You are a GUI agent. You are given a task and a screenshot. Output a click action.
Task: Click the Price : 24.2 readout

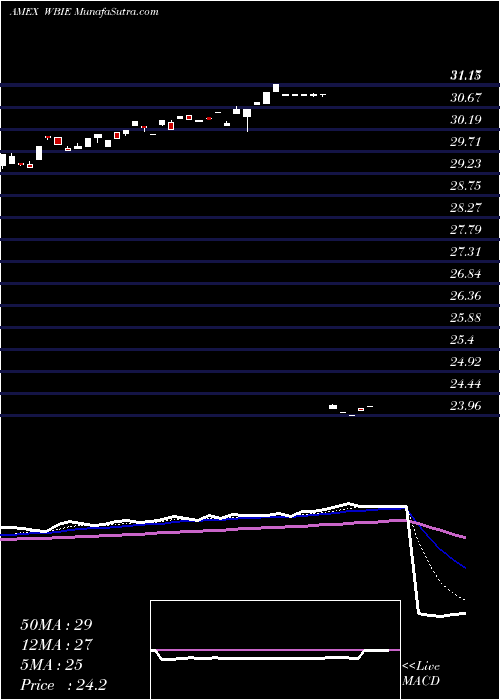[63, 685]
